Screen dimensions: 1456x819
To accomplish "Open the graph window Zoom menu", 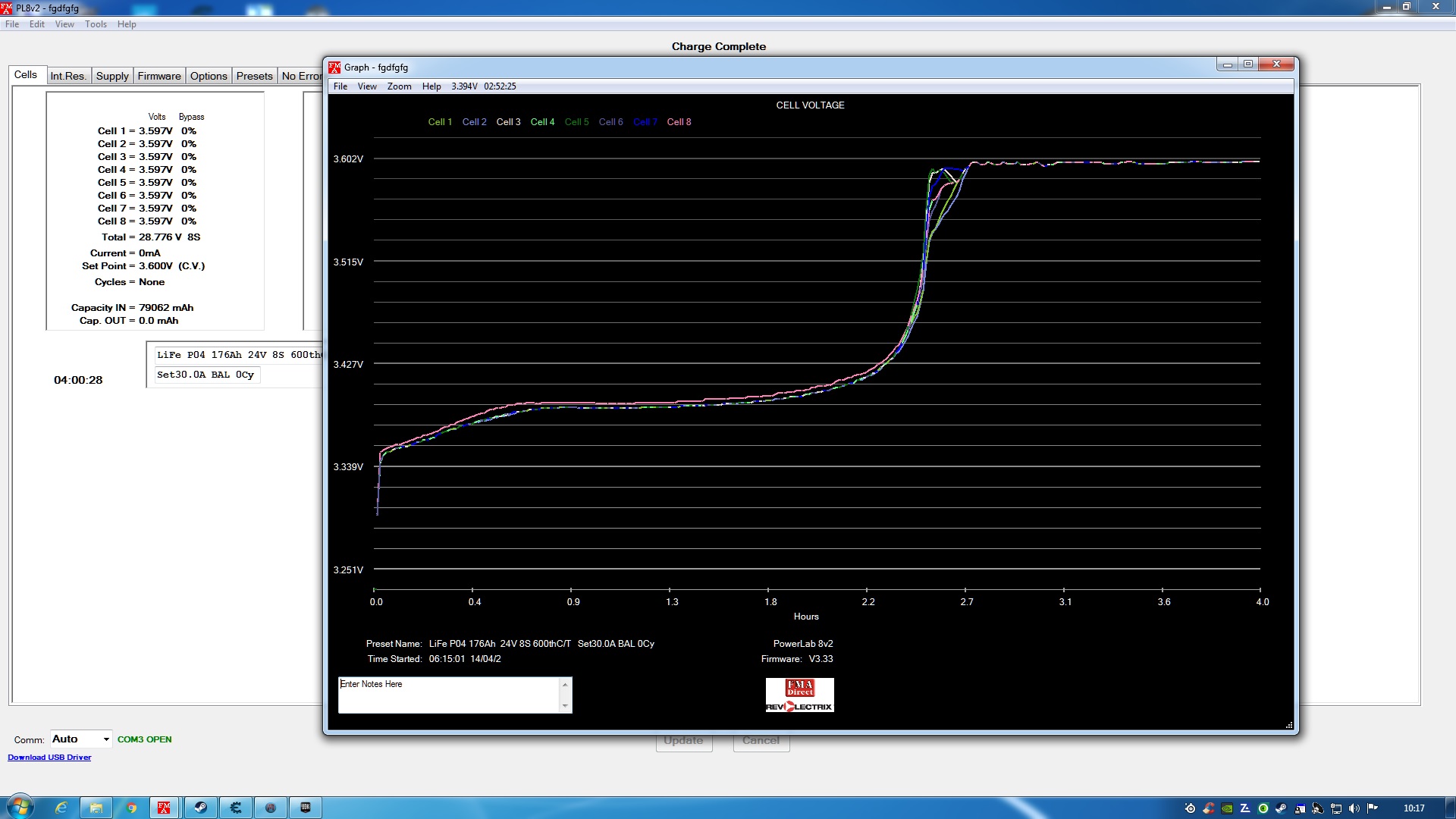I will 399,86.
